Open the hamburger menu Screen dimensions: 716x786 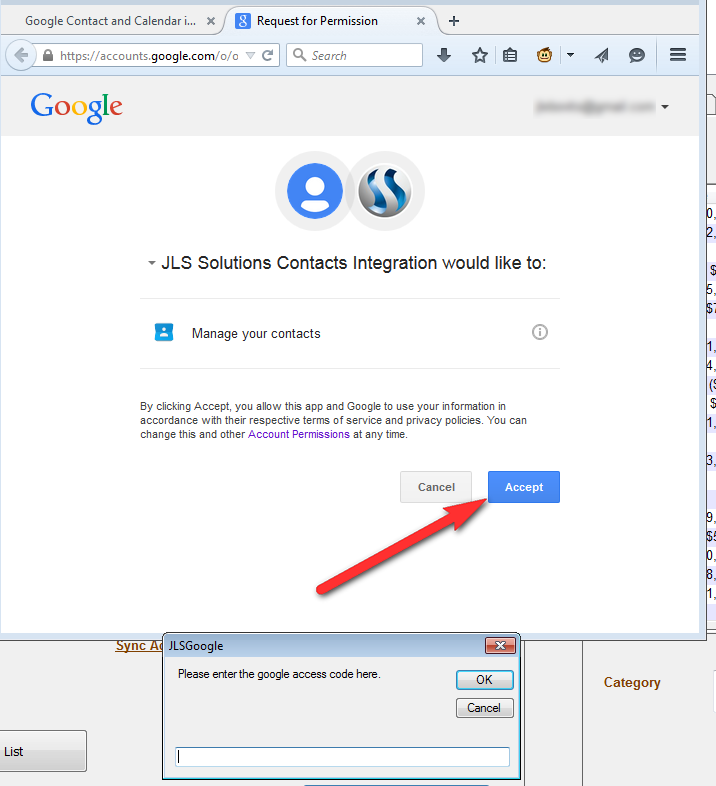coord(678,55)
